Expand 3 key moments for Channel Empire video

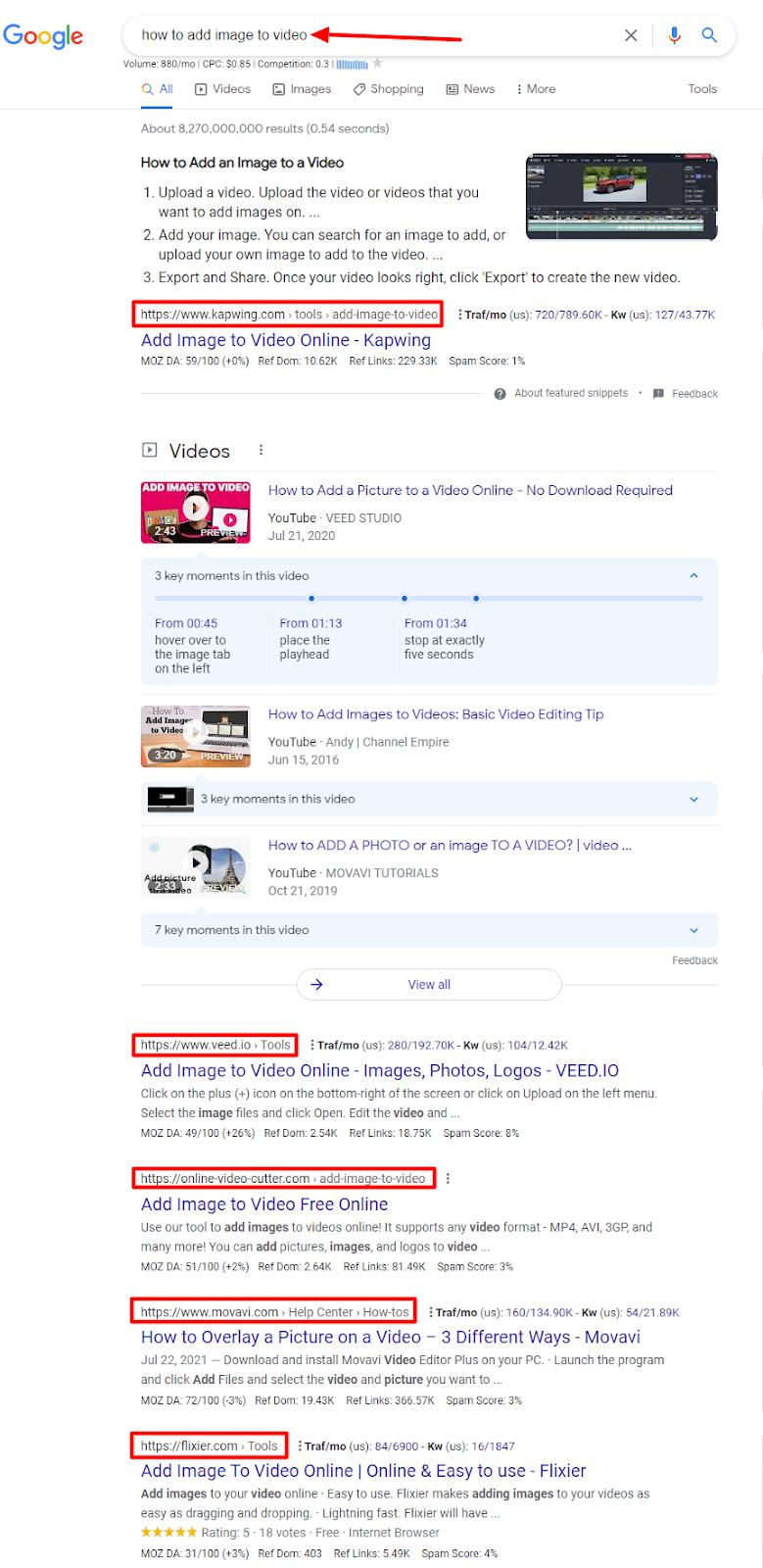693,799
